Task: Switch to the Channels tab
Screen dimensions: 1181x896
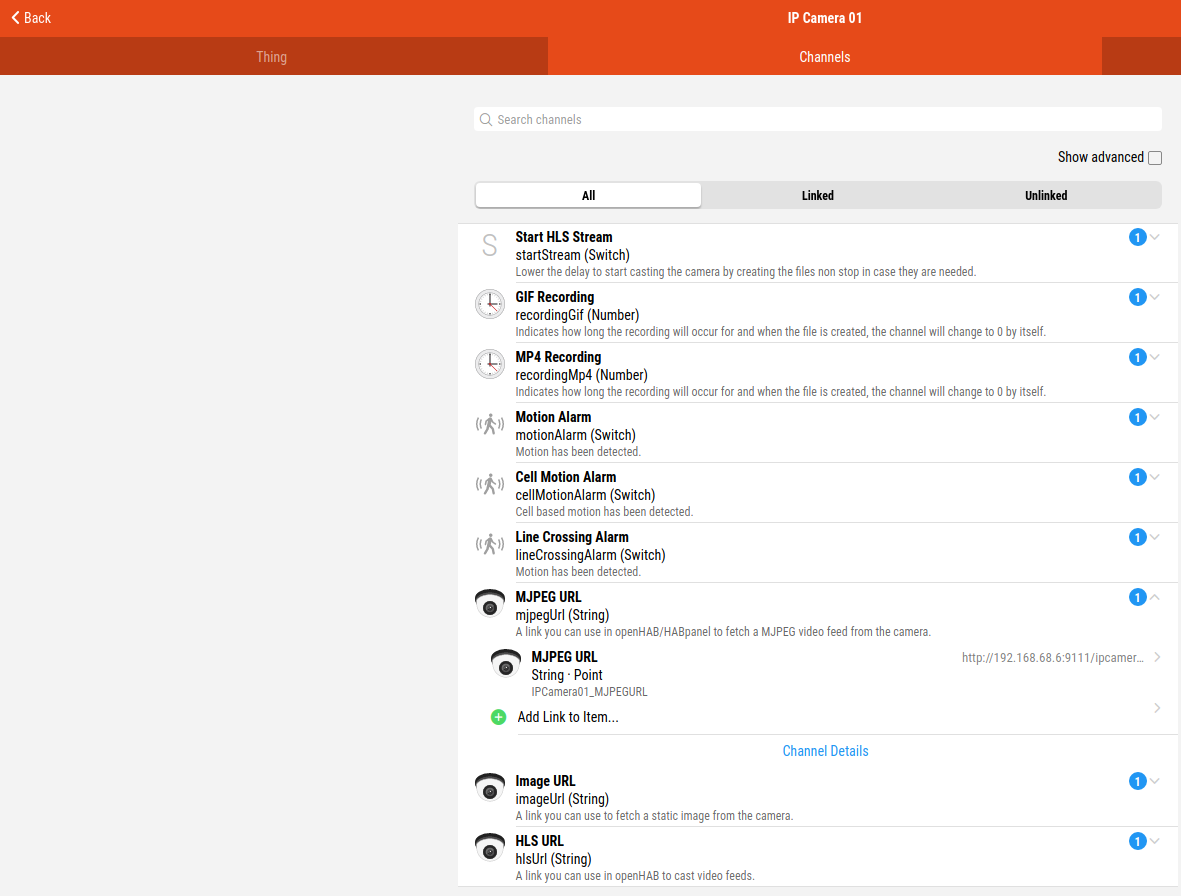Action: pos(824,57)
